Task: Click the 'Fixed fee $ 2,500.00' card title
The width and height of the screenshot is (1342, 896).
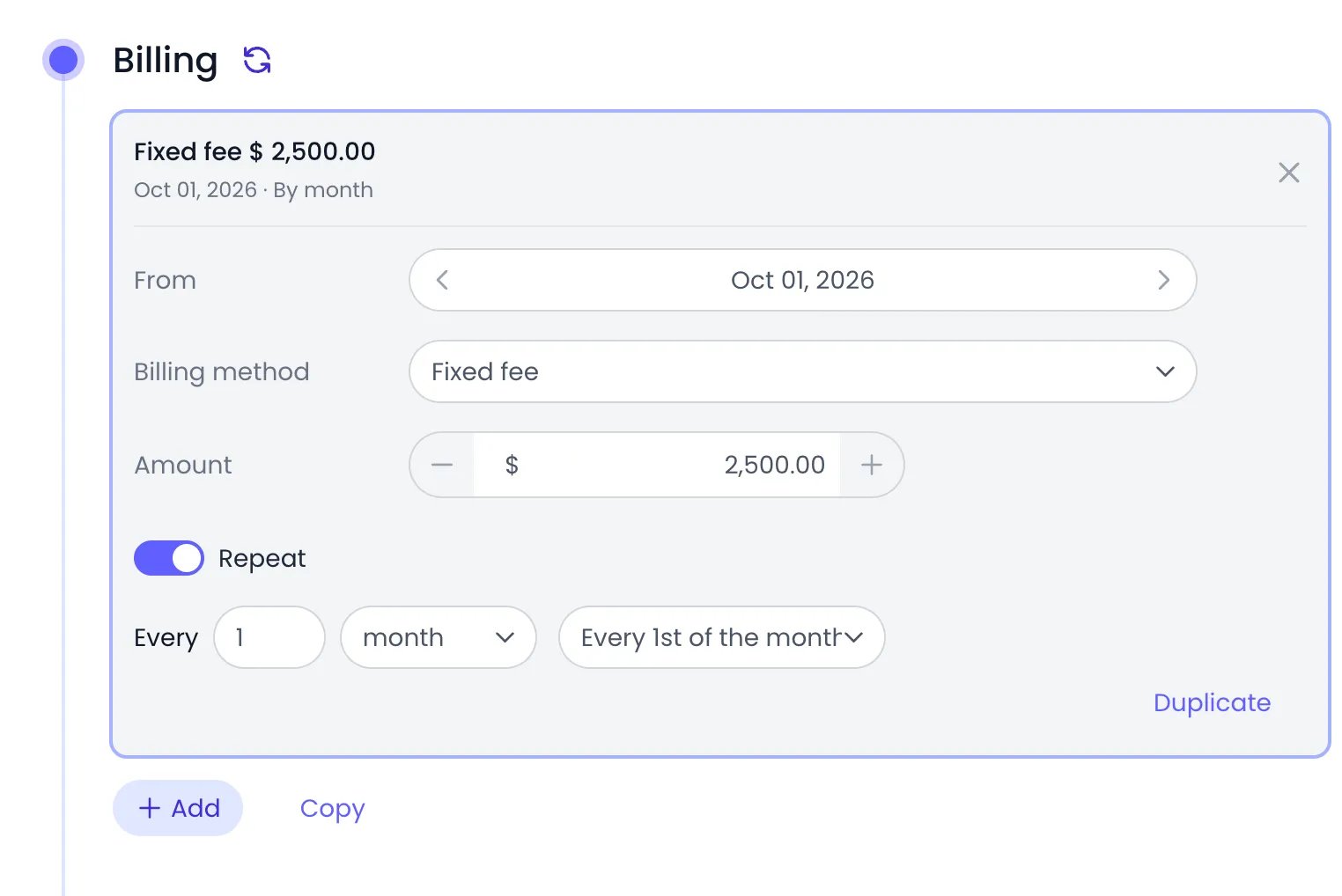Action: [254, 151]
